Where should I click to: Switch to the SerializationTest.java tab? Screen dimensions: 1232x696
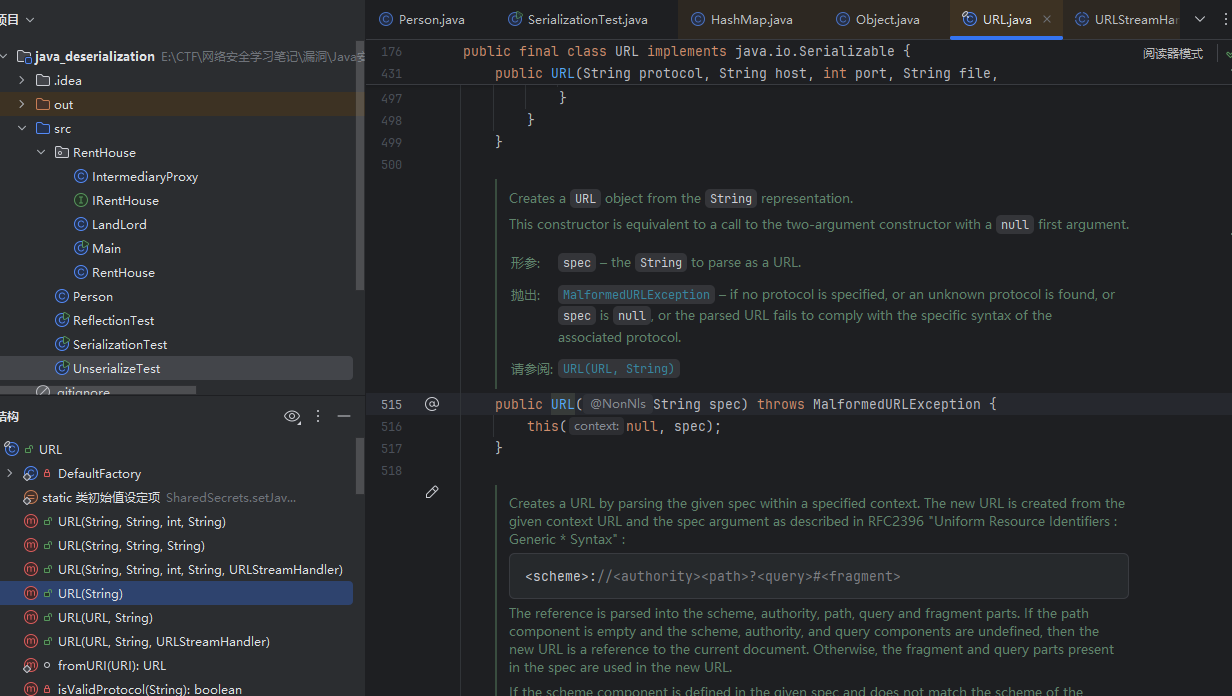(x=587, y=19)
